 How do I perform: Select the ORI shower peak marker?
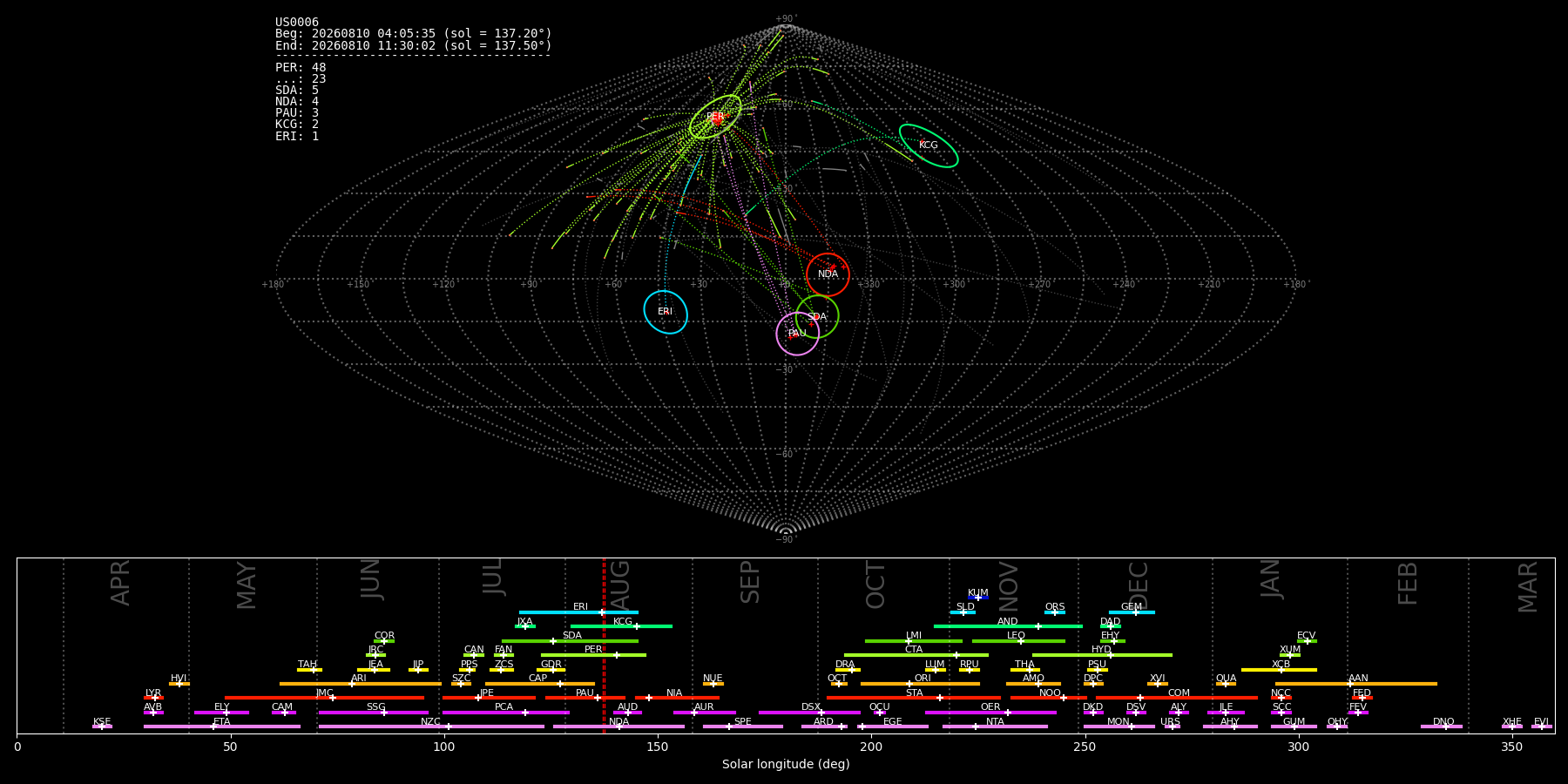point(909,684)
